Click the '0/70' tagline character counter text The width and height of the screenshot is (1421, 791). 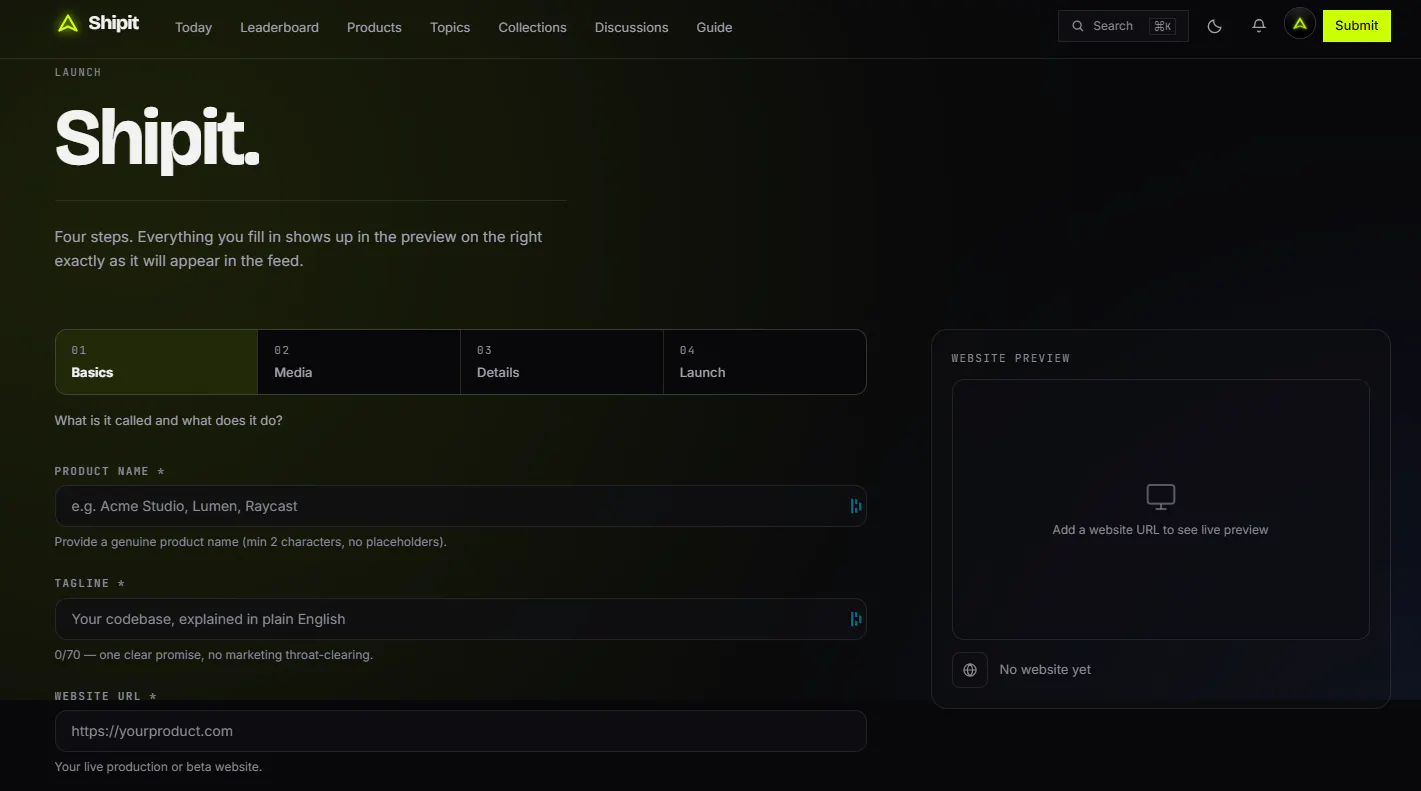(x=214, y=655)
